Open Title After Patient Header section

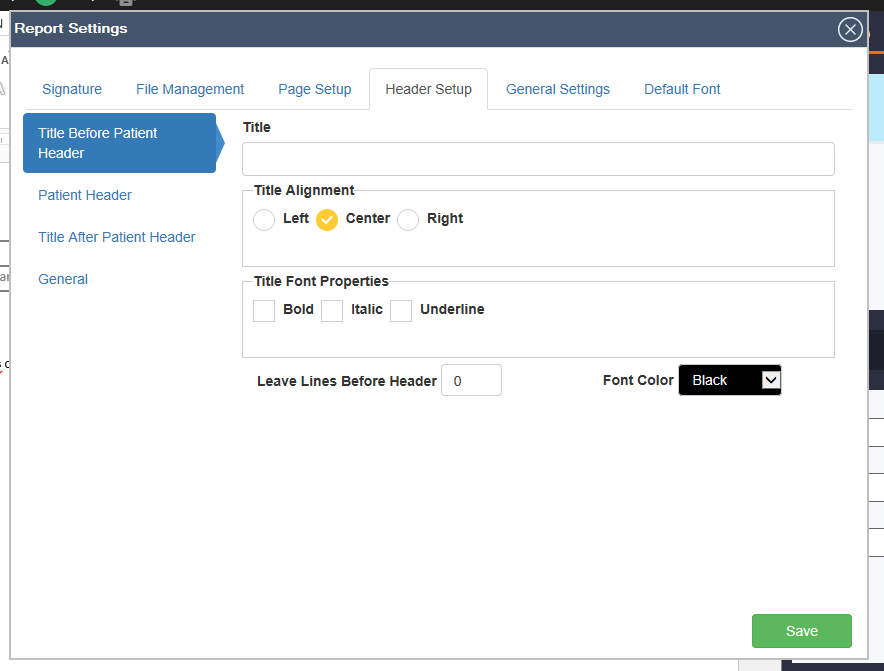coord(117,237)
